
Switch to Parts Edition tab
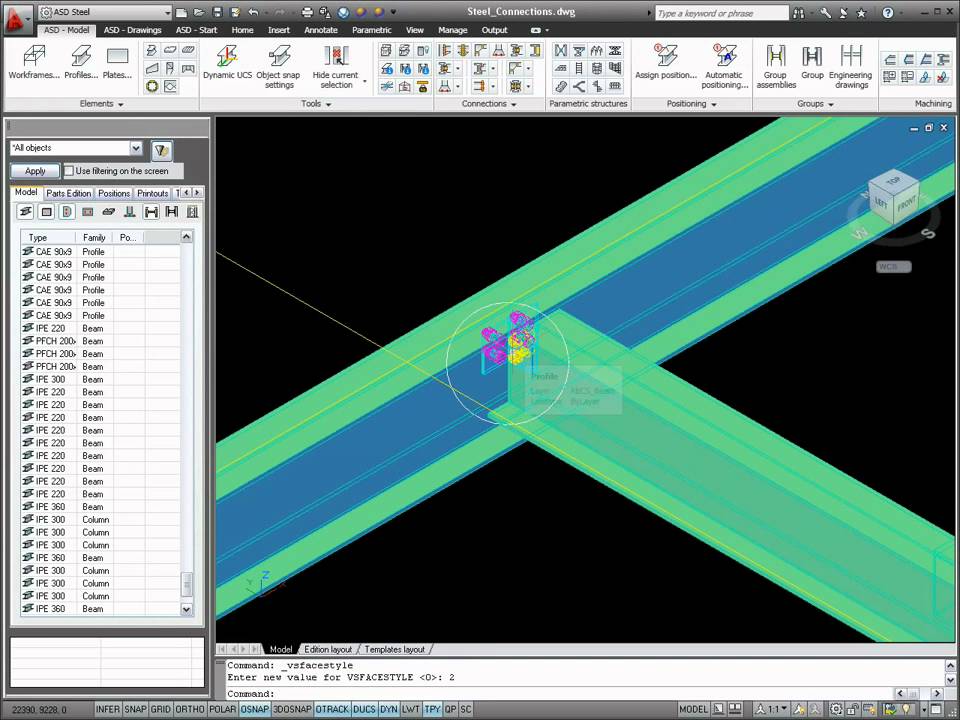pos(69,193)
